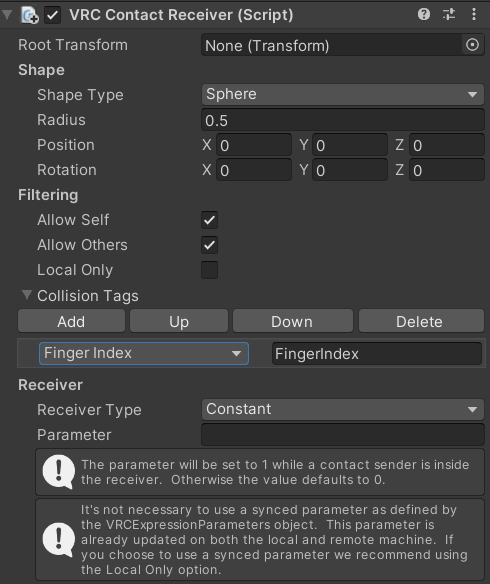Click the Radius value field
Viewport: 490px width, 584px height.
[343, 120]
